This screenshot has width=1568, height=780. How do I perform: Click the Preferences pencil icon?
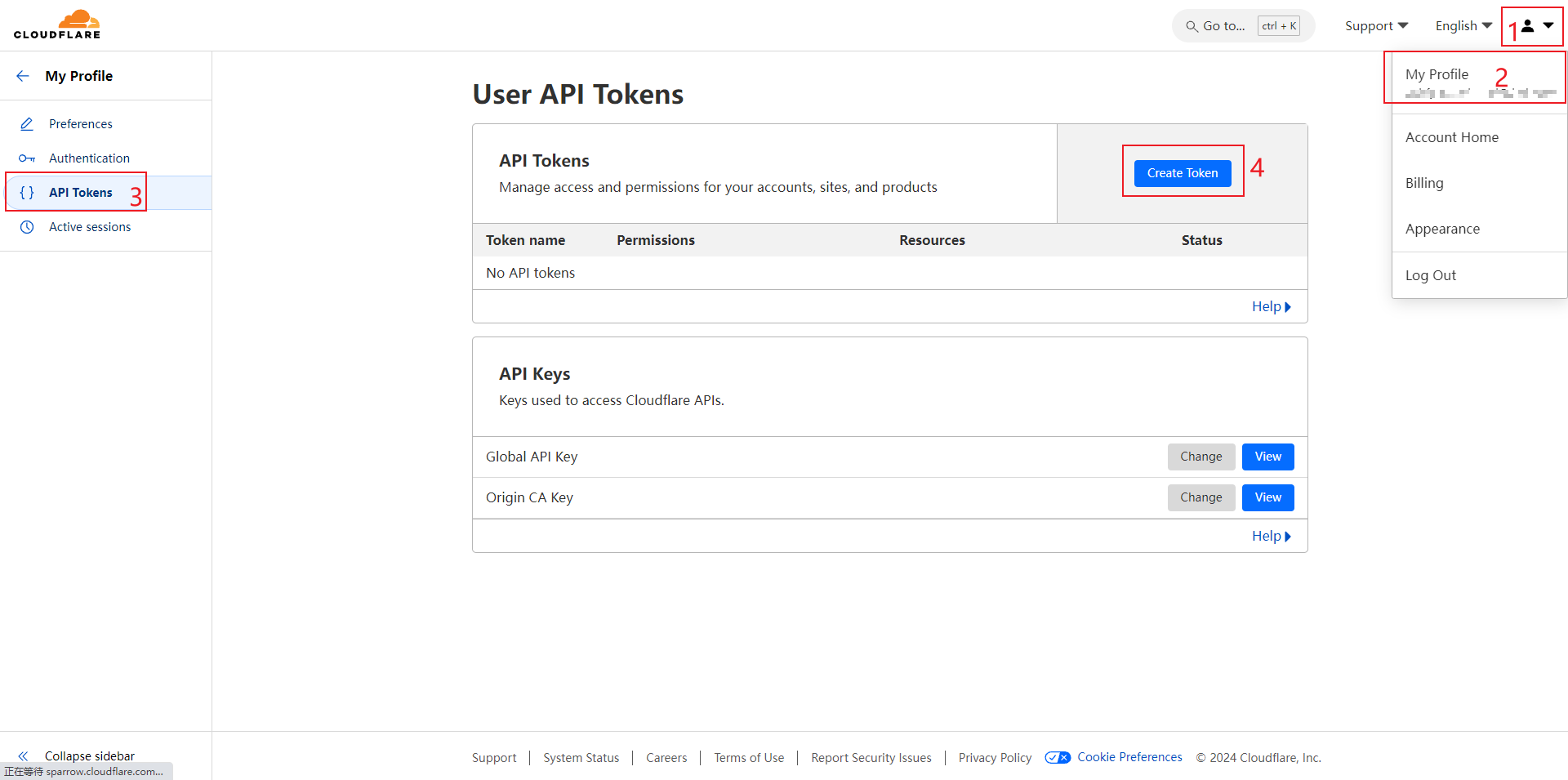(27, 124)
